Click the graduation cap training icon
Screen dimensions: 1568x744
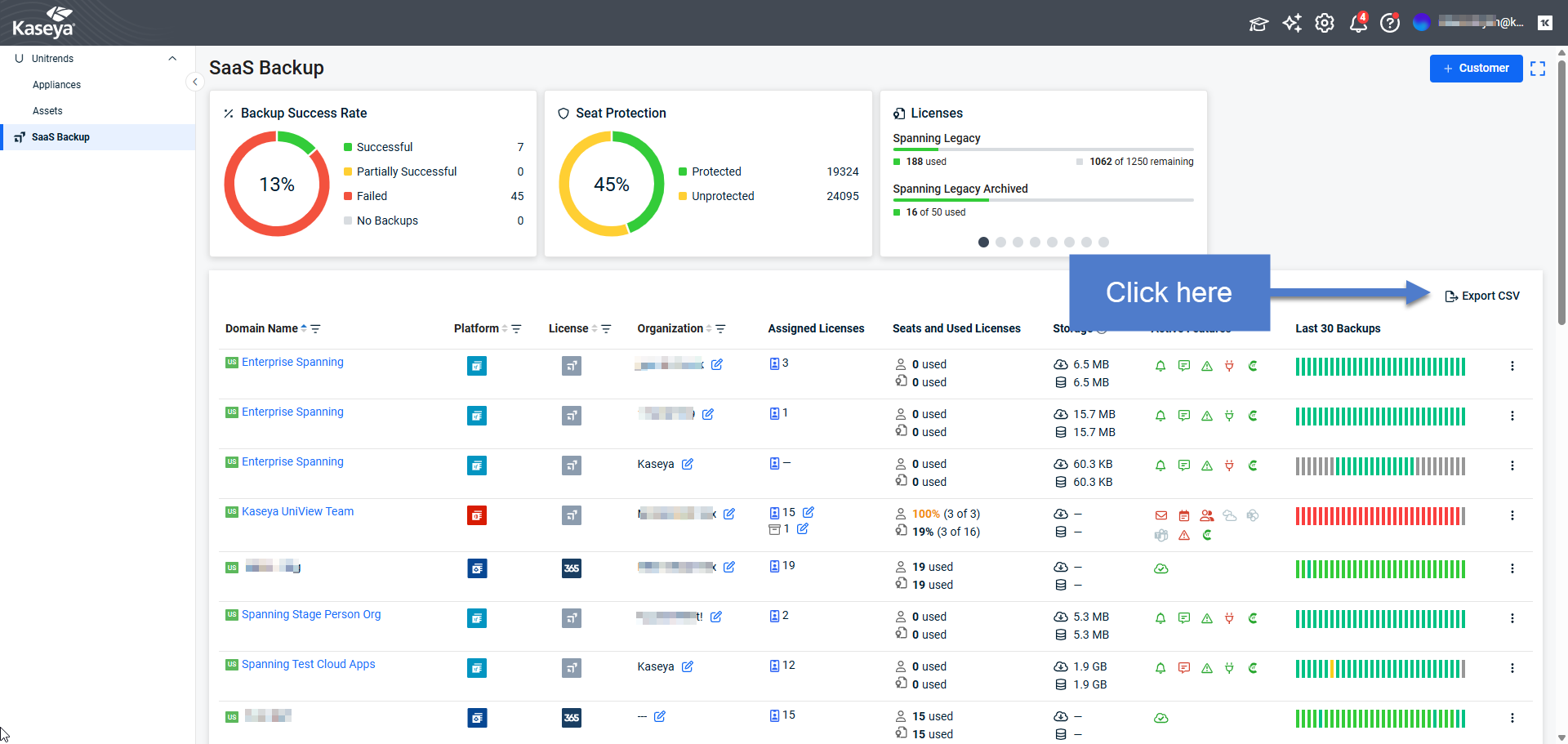[1258, 24]
